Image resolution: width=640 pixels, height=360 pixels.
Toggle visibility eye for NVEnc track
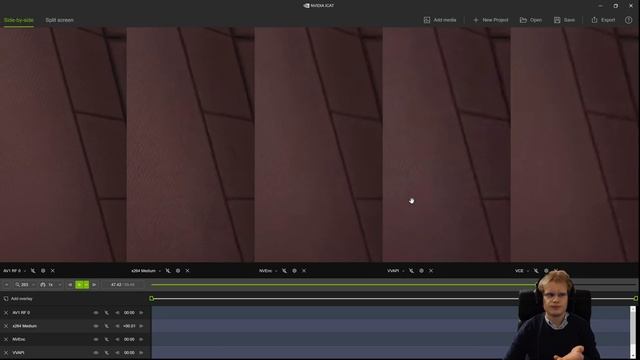click(x=96, y=339)
